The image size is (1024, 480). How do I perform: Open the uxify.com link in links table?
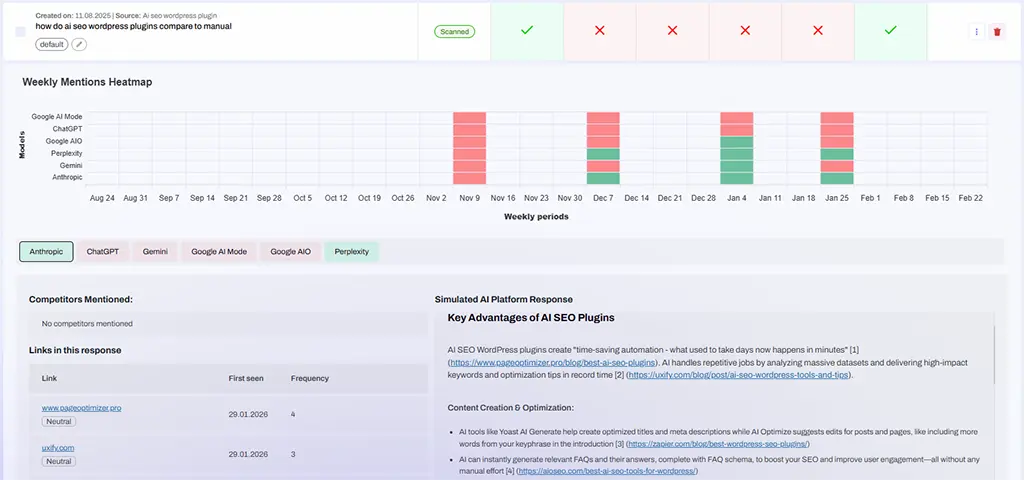coord(58,447)
